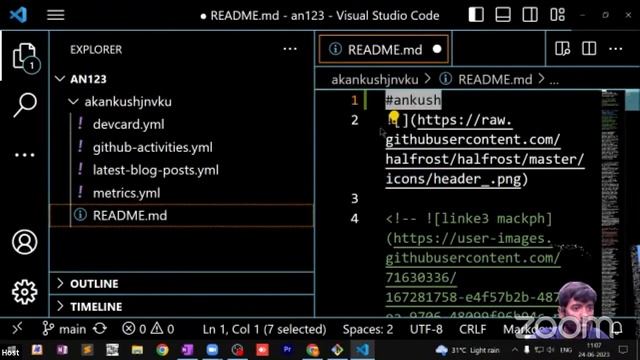Open Chrome from the taskbar

pos(162,350)
